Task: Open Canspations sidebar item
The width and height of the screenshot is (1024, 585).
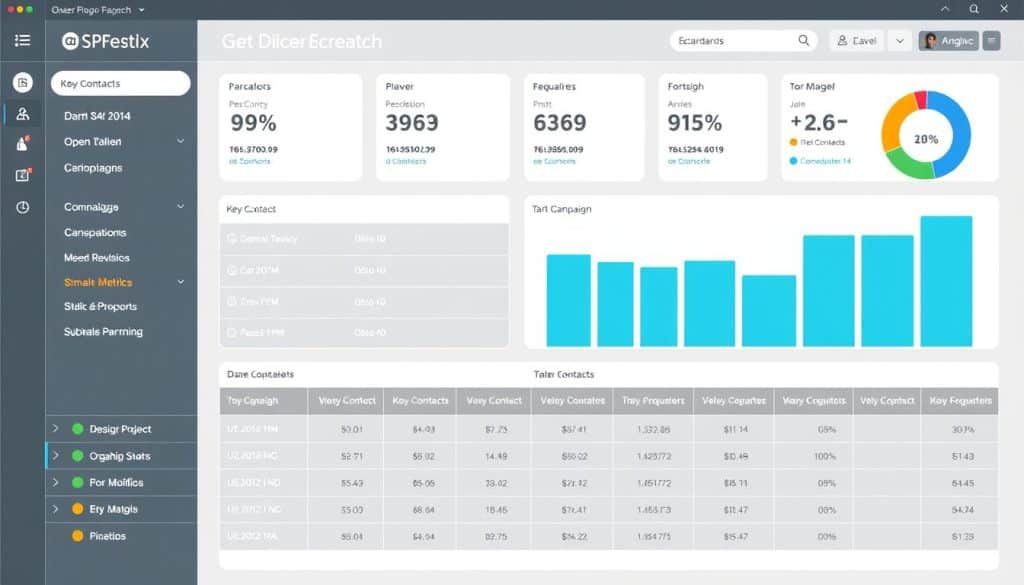Action: pos(95,232)
